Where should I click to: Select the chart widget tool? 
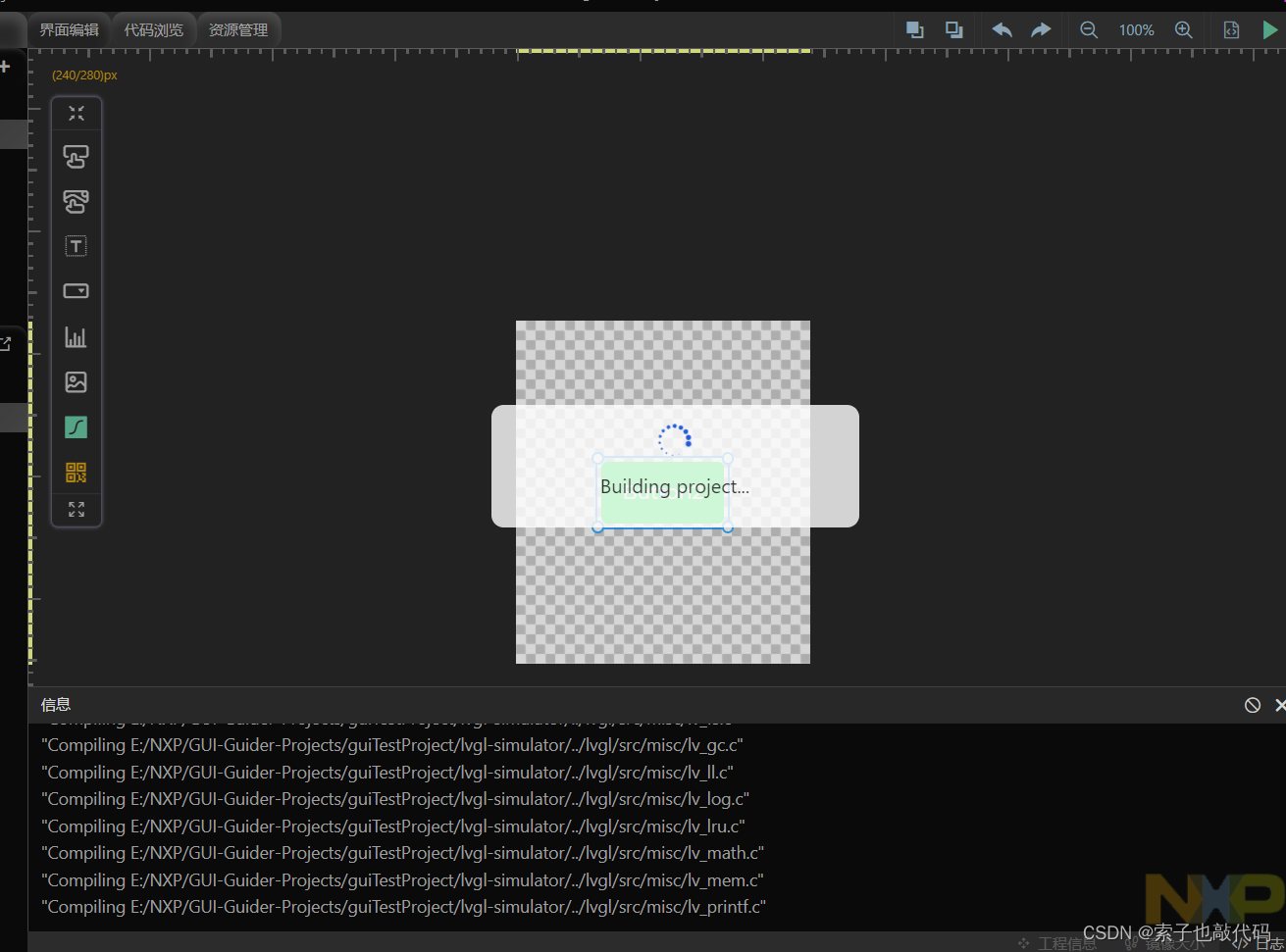coord(76,336)
